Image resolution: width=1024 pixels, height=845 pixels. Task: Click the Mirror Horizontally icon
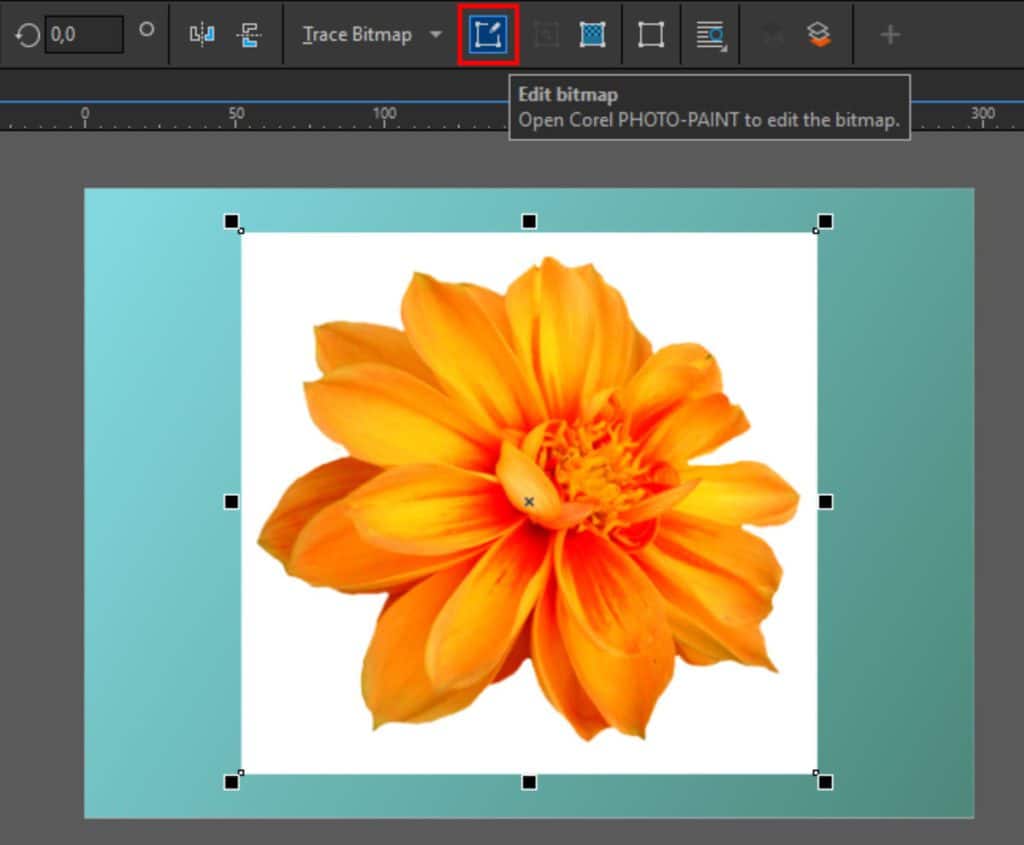point(202,35)
